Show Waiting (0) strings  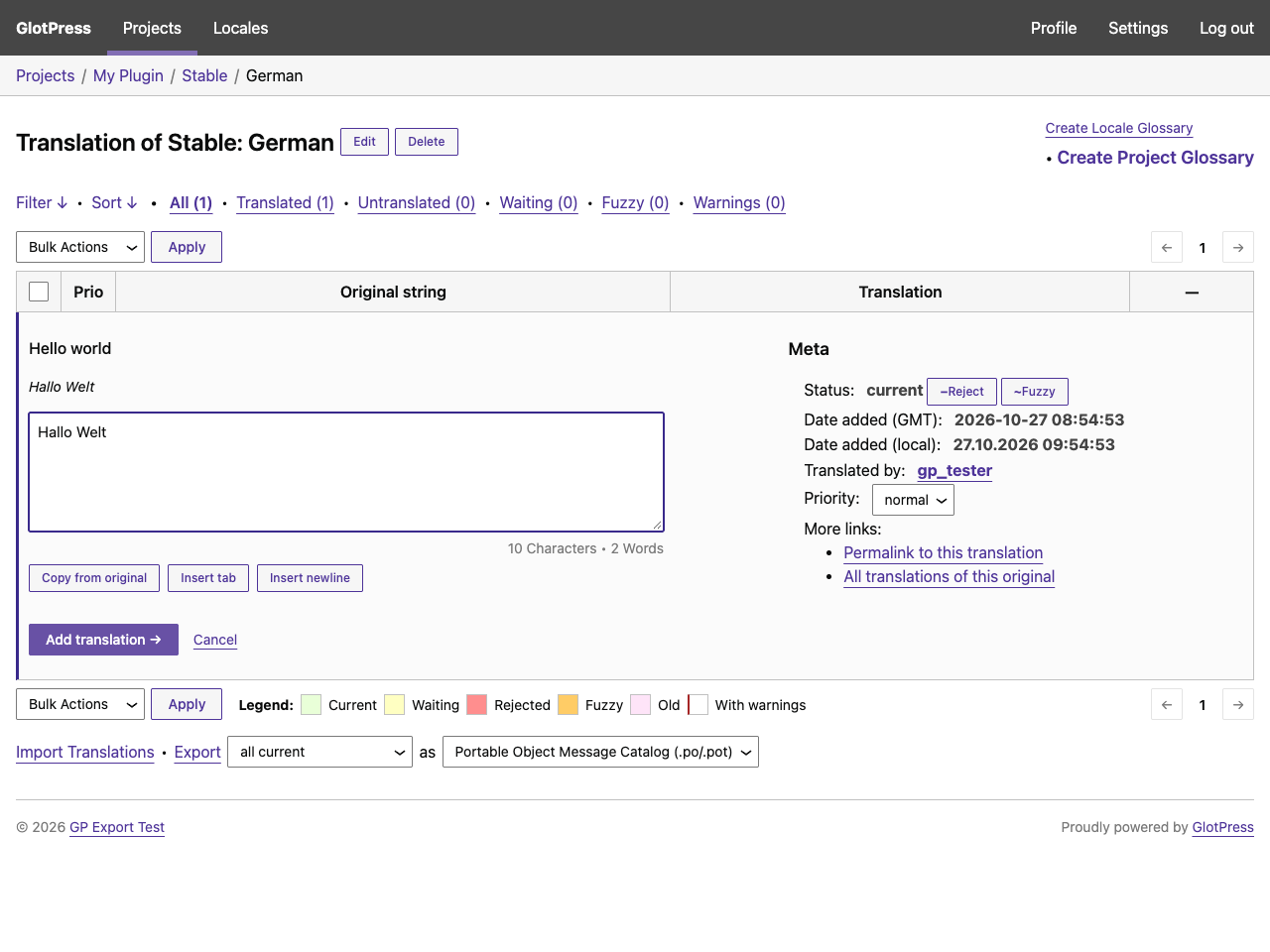tap(539, 202)
